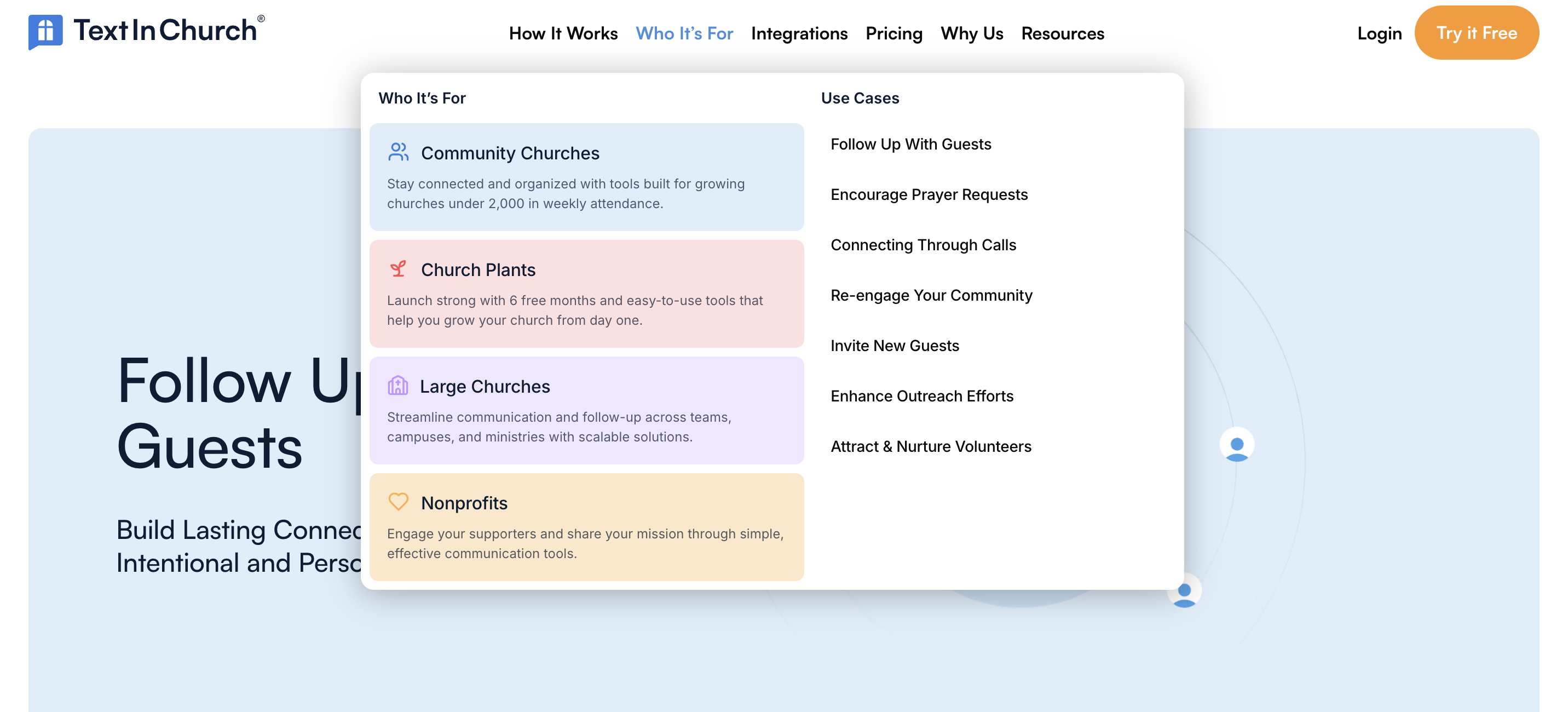Click the Church Plants sprout icon
1568x712 pixels.
[398, 268]
